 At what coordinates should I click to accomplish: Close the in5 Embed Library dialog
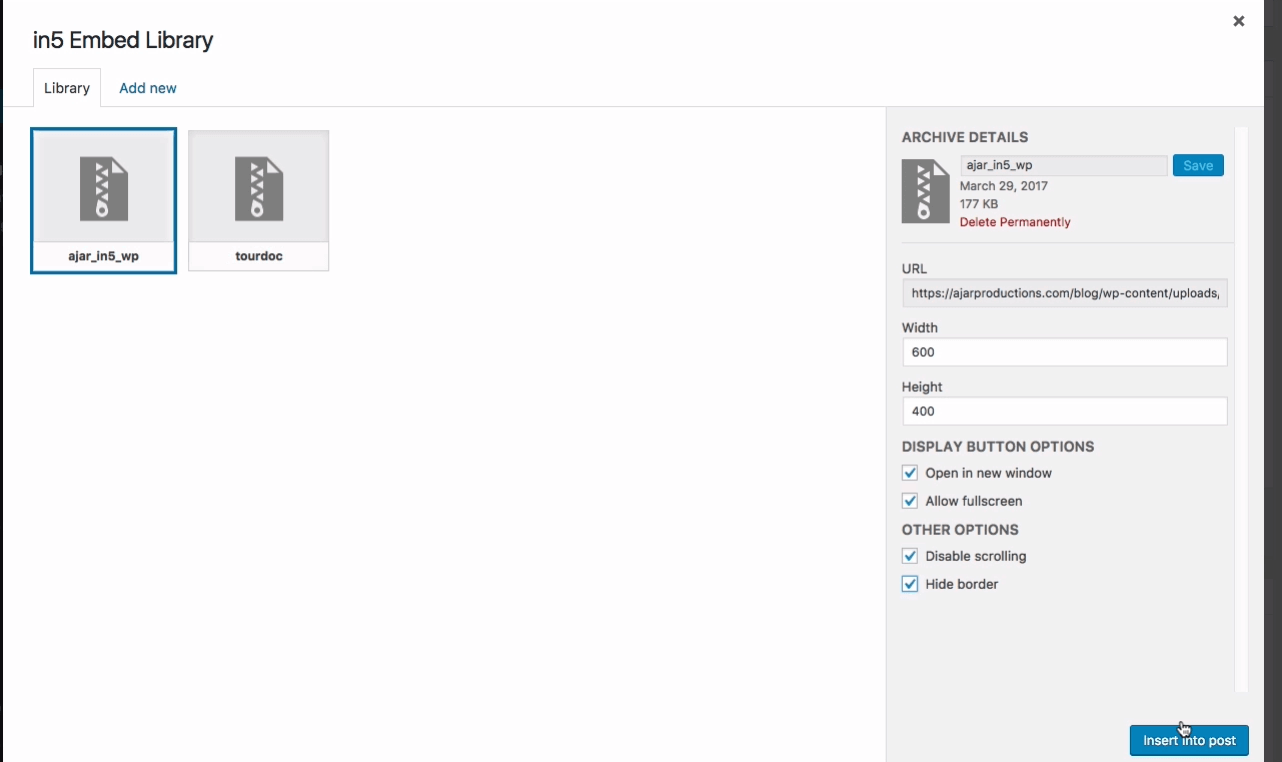(1239, 21)
